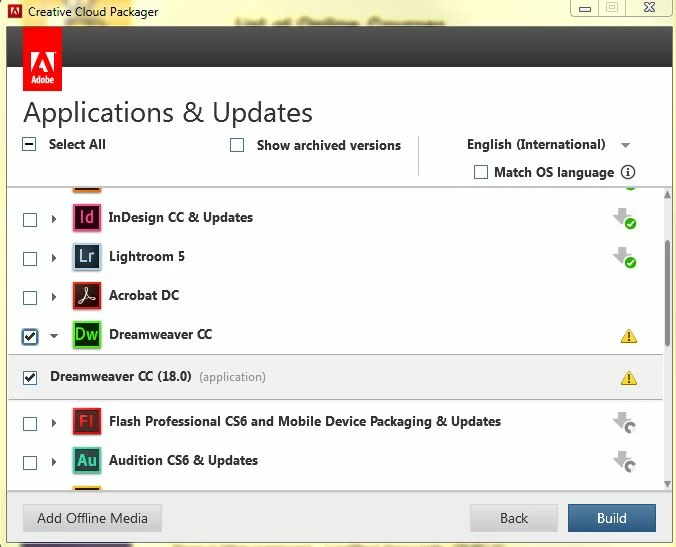Screen dimensions: 676x547
Task: Enable Match OS language checkbox
Action: coord(481,172)
